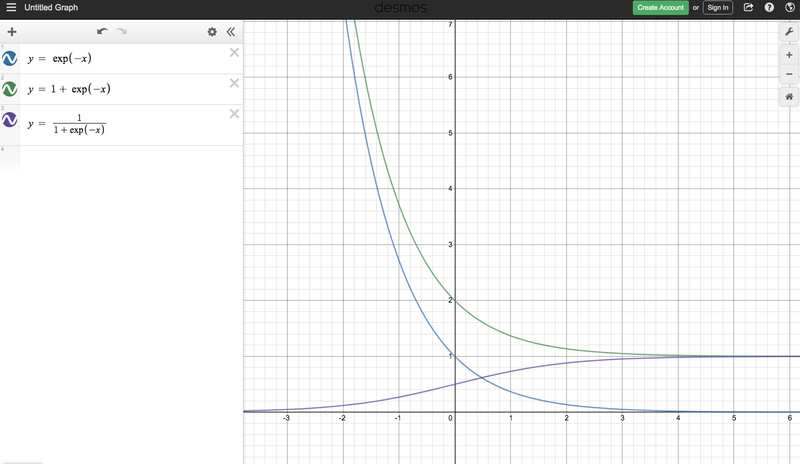Click the Create Account button

(660, 8)
